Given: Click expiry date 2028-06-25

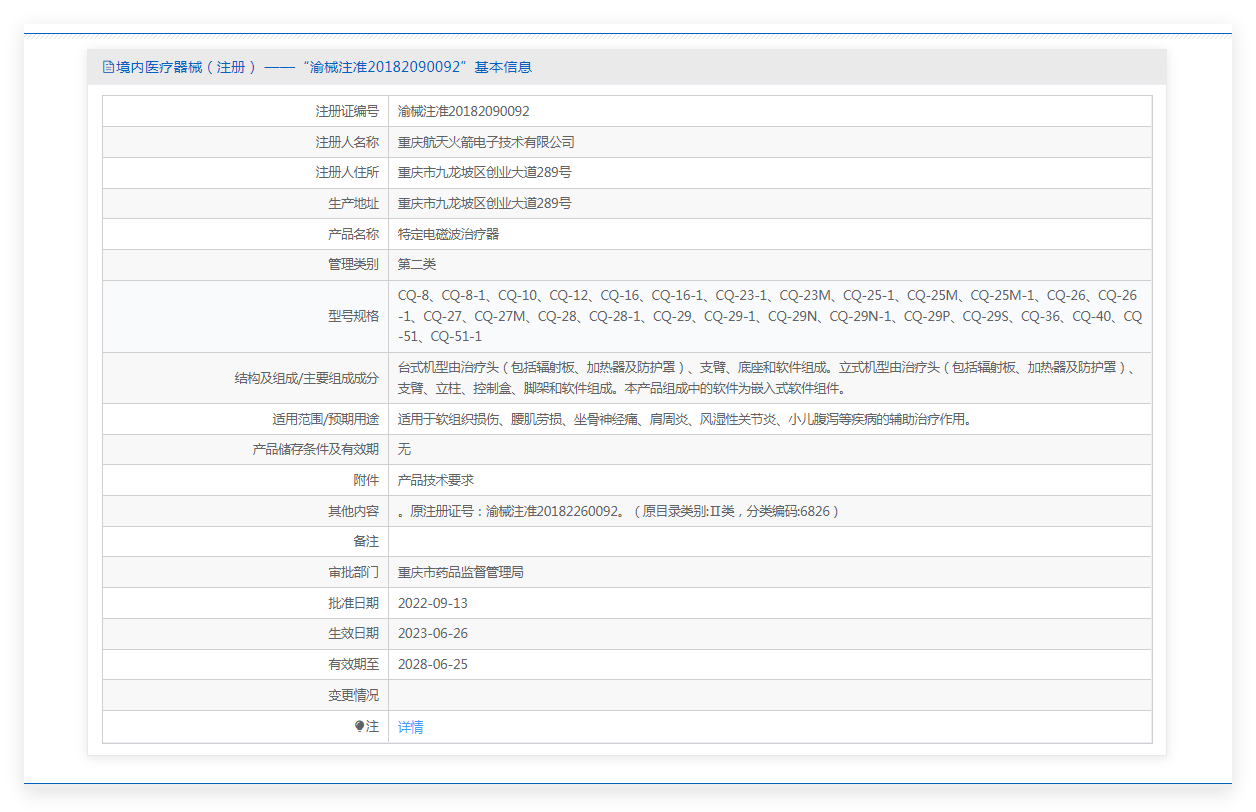Looking at the screenshot, I should point(432,664).
